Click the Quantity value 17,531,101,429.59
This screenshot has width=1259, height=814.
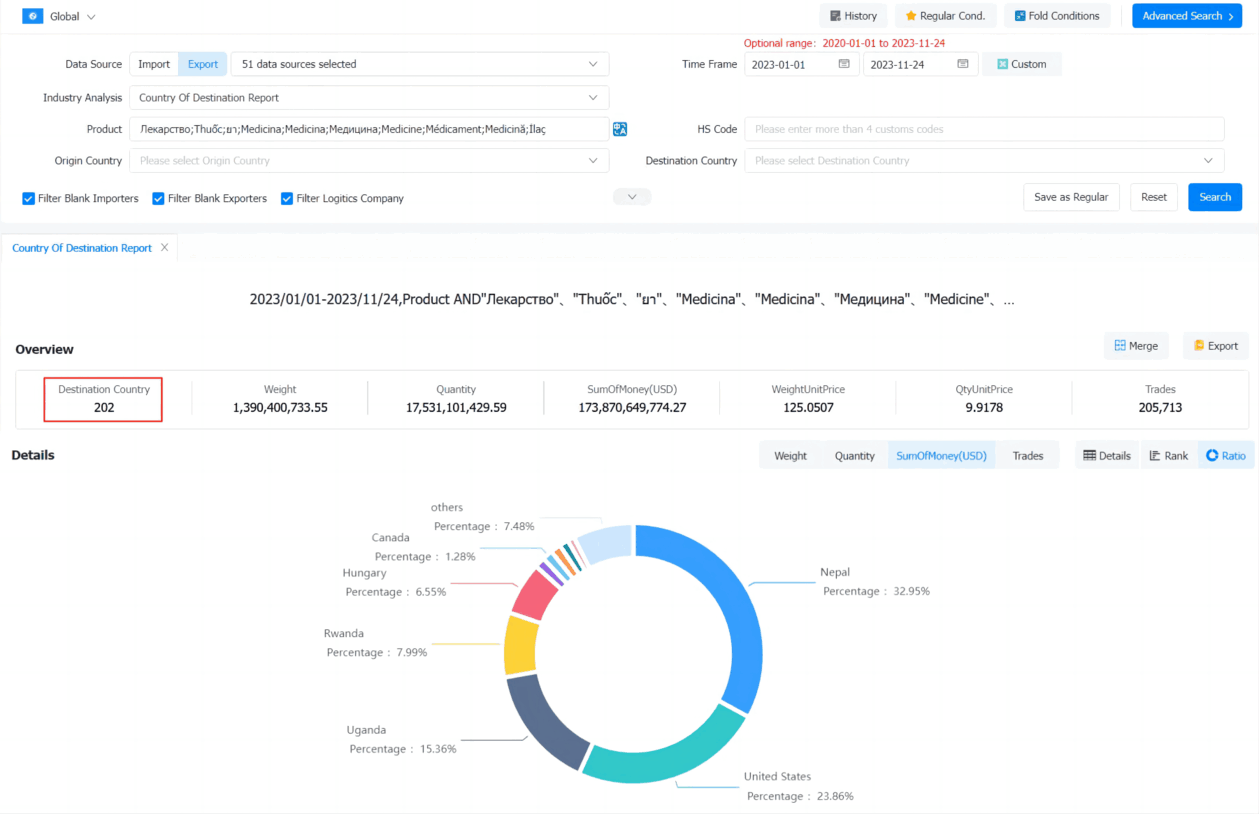[456, 408]
